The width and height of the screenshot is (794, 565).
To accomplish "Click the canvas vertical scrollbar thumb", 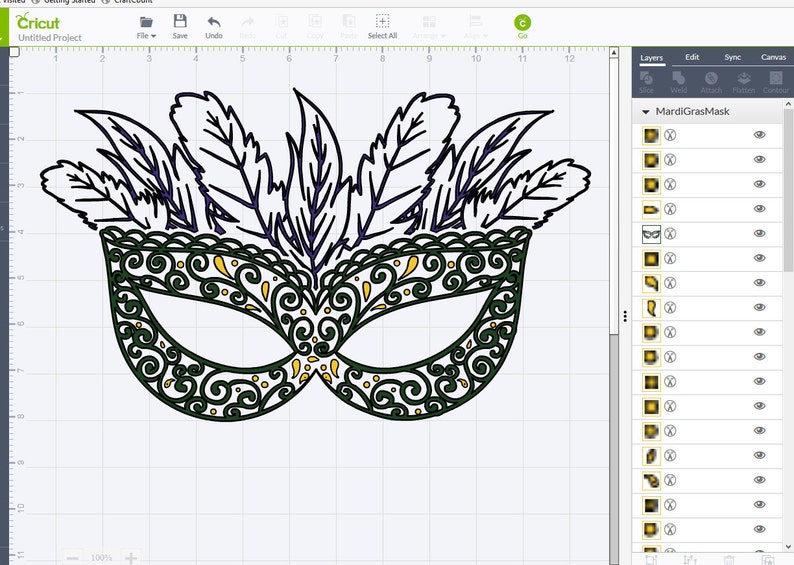I will pos(614,196).
